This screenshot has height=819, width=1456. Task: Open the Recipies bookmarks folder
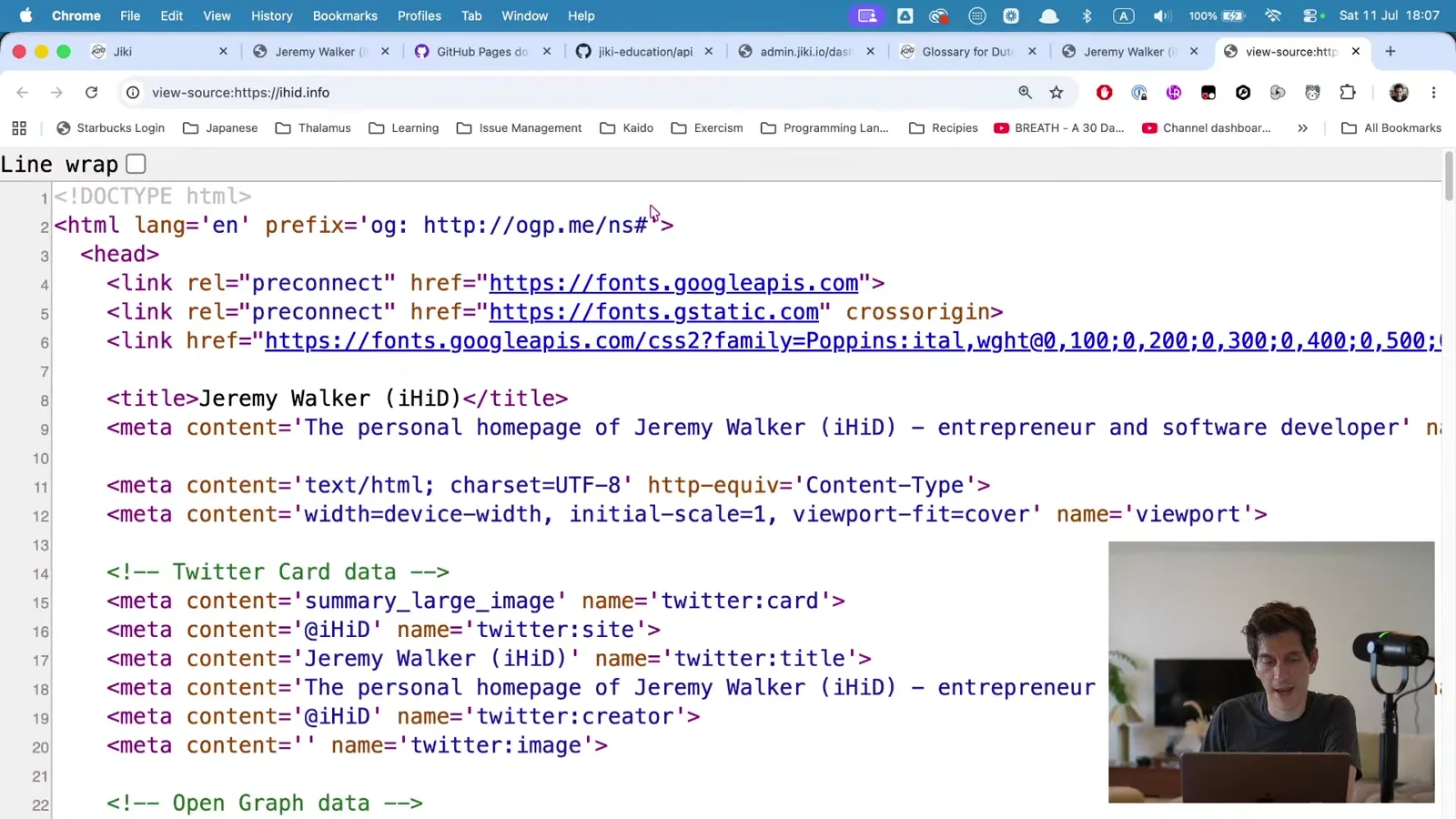click(x=944, y=128)
